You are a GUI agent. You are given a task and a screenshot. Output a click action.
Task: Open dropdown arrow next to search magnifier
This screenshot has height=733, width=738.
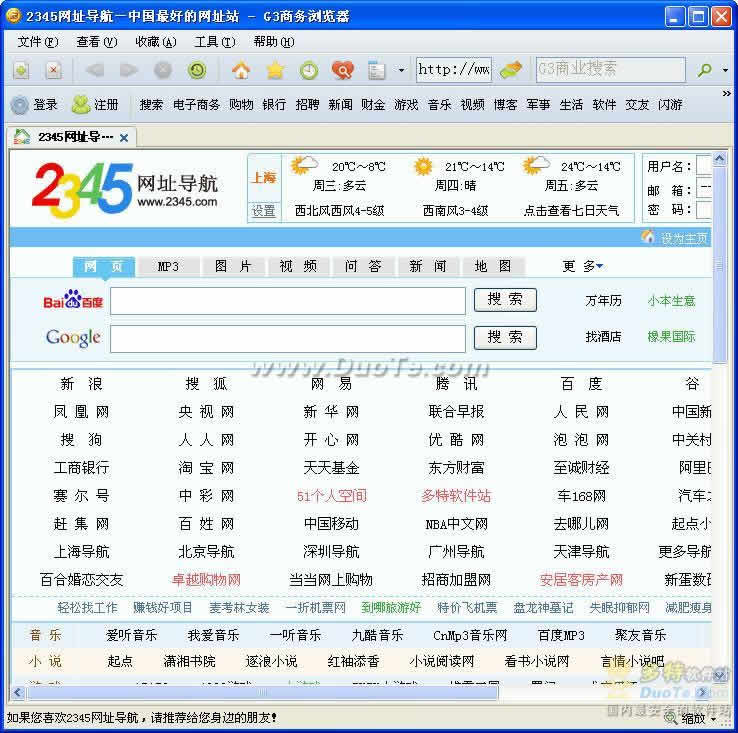(x=725, y=70)
